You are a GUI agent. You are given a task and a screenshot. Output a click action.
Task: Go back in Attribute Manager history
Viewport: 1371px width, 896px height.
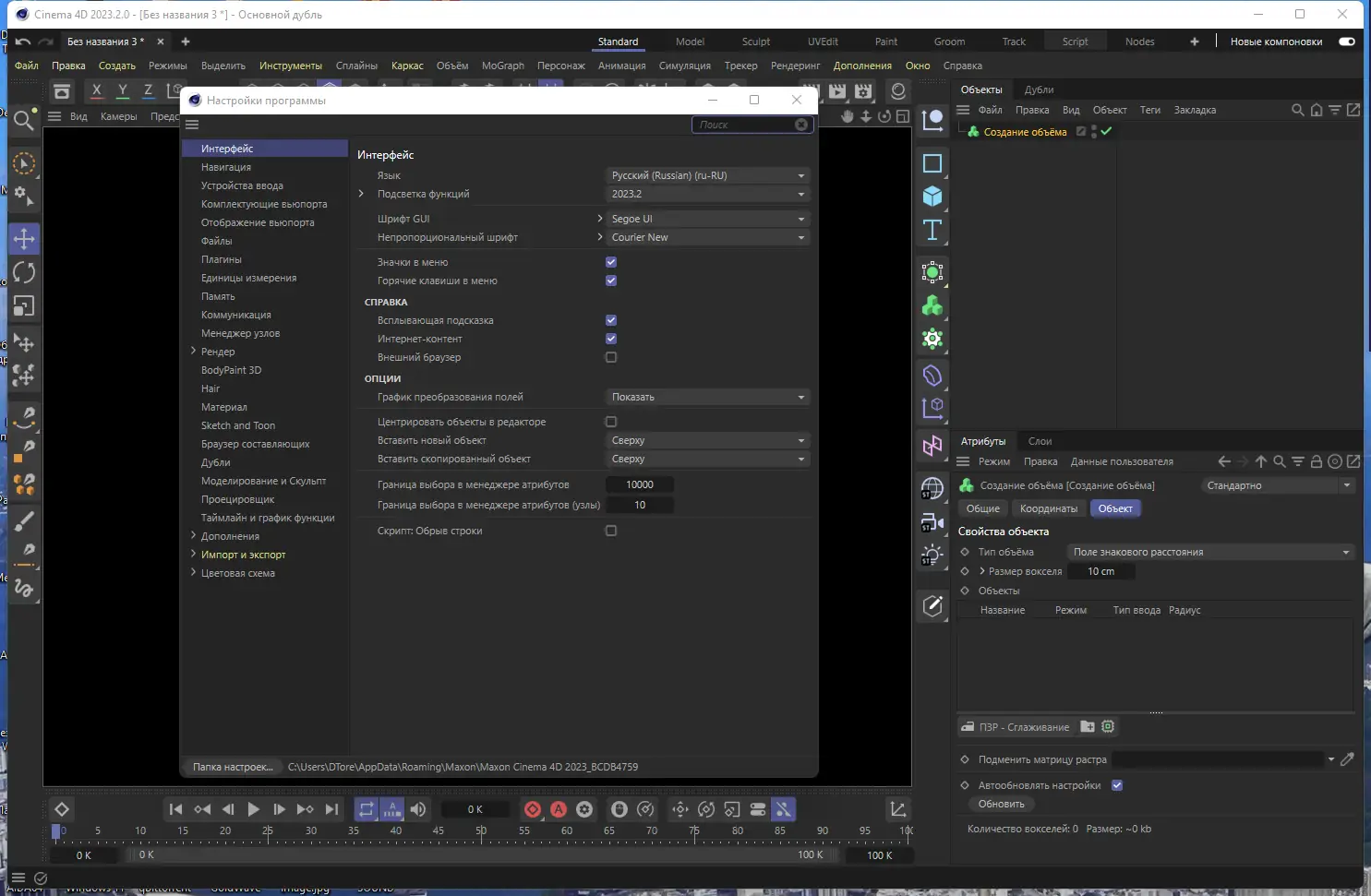pyautogui.click(x=1224, y=461)
